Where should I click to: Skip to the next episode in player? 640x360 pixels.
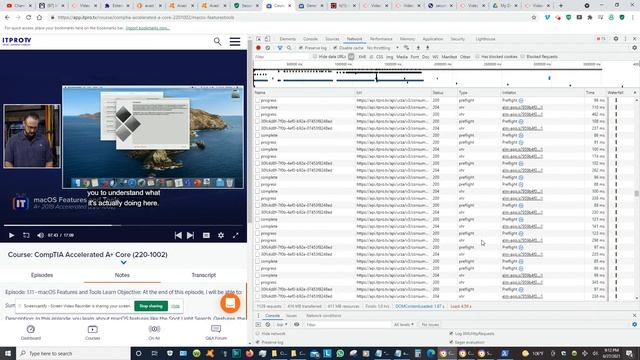[191, 235]
